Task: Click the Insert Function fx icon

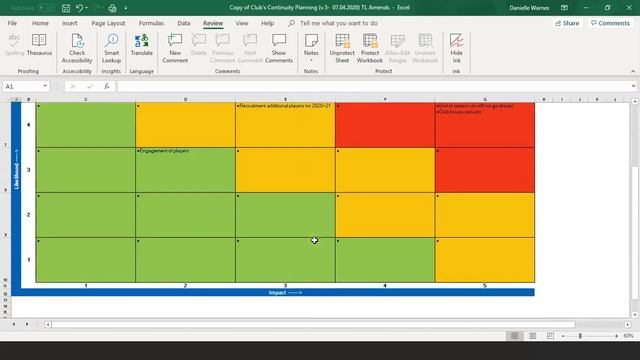Action: 107,86
